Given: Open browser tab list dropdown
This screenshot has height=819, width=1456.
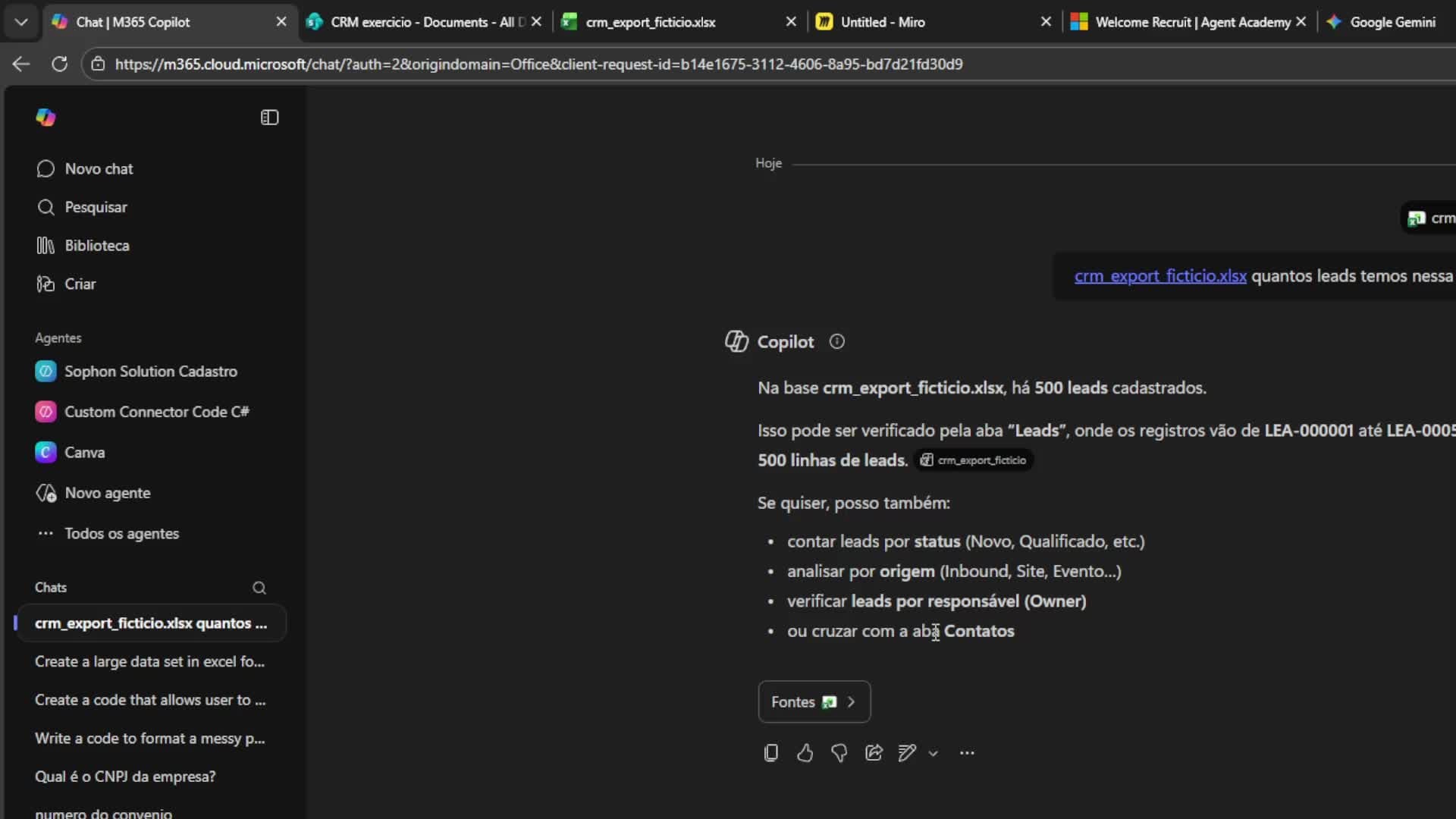Looking at the screenshot, I should click(21, 22).
